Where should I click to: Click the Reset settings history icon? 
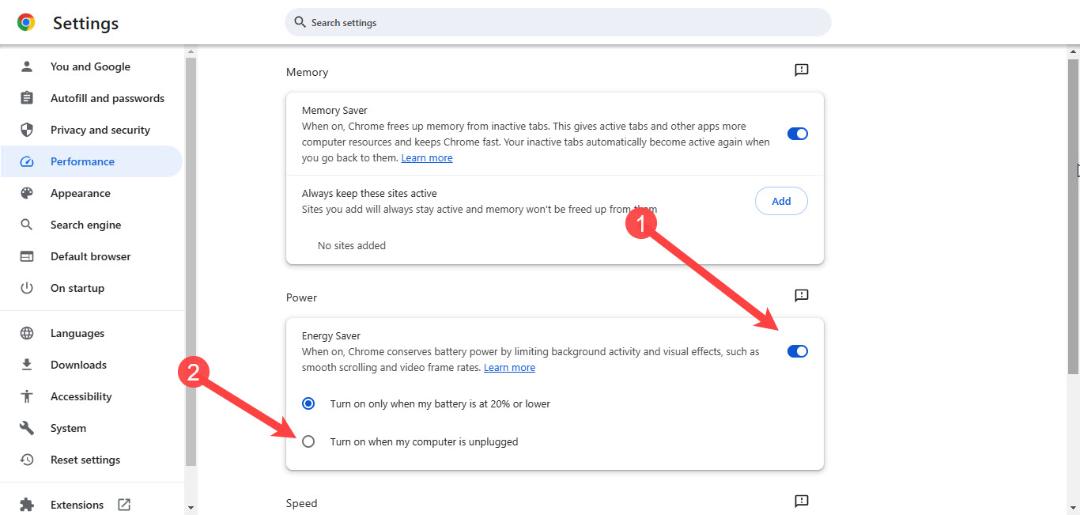click(x=27, y=460)
